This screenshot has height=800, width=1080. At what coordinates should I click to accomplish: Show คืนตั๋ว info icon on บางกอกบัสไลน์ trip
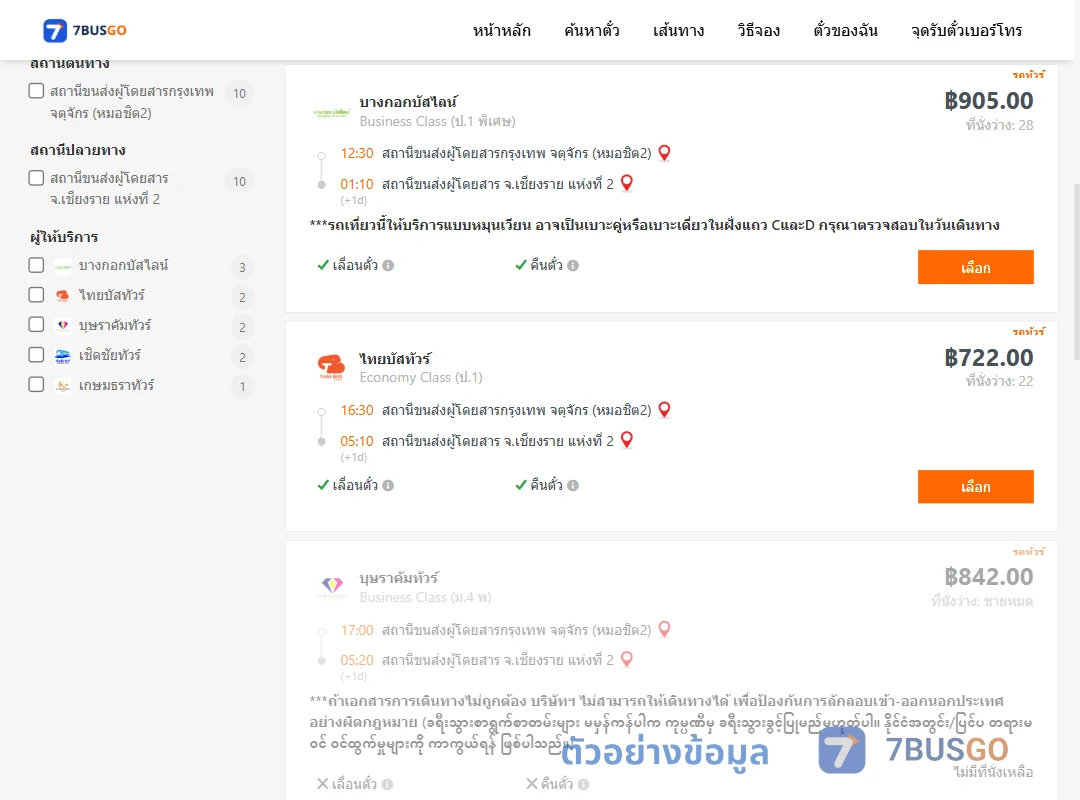click(x=573, y=265)
